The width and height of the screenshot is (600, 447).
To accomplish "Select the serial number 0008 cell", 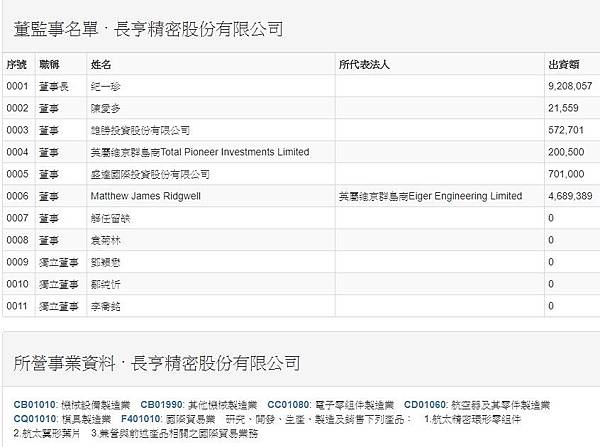I will 17,240.
